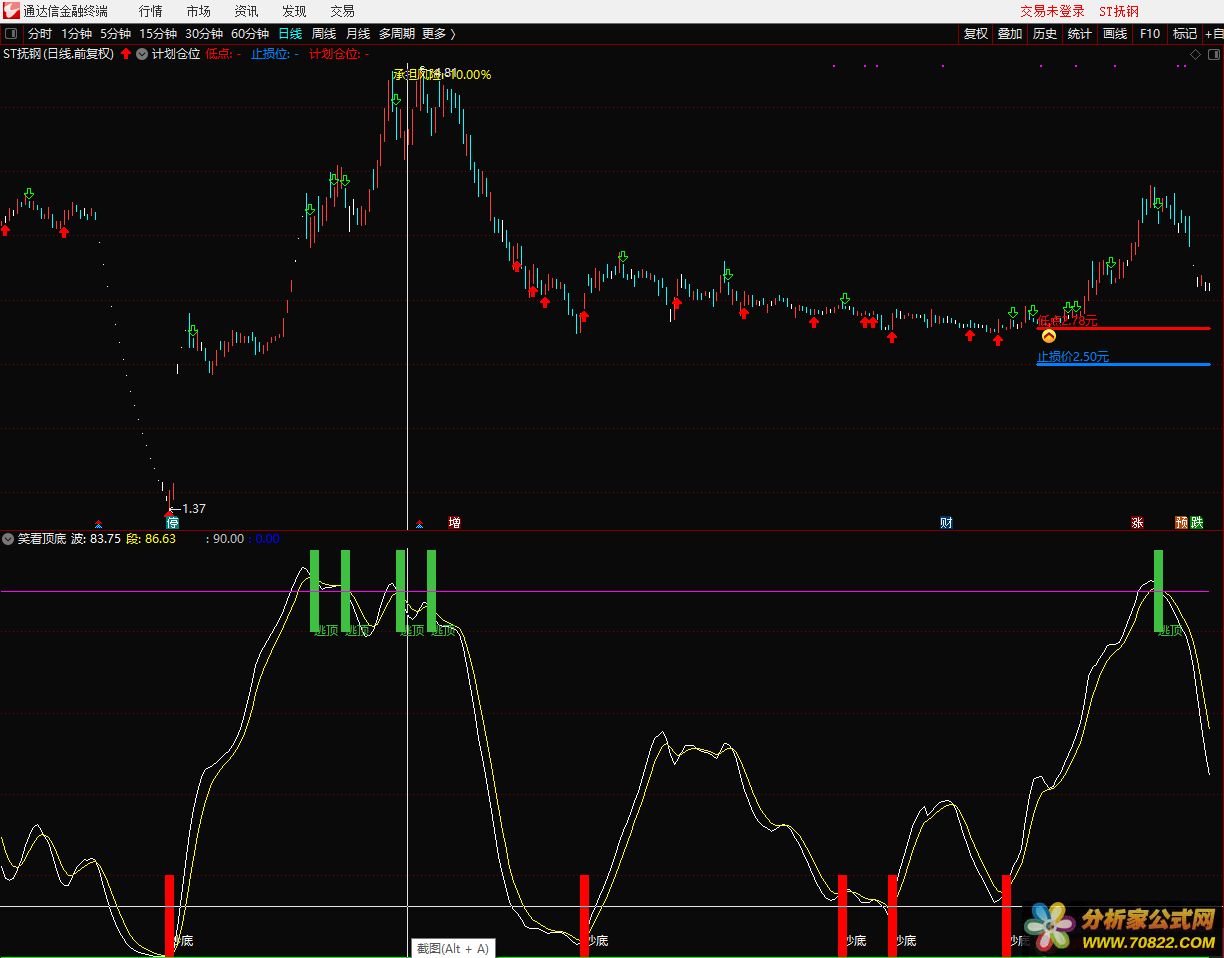Expand the 笑看顶底 indicator dropdown arrow
Image resolution: width=1224 pixels, height=958 pixels.
coord(9,538)
